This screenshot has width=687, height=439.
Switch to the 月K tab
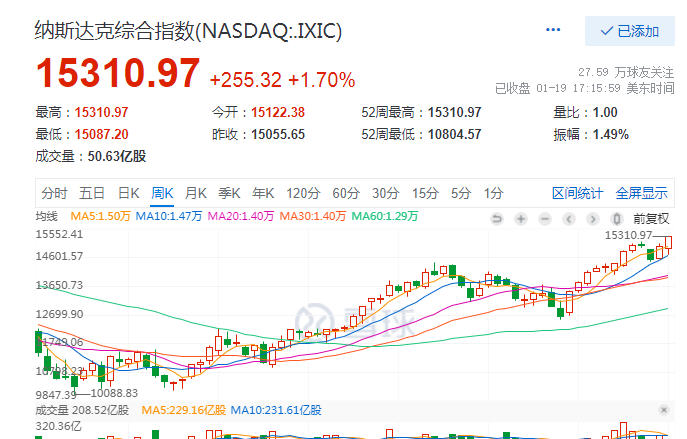(x=195, y=193)
